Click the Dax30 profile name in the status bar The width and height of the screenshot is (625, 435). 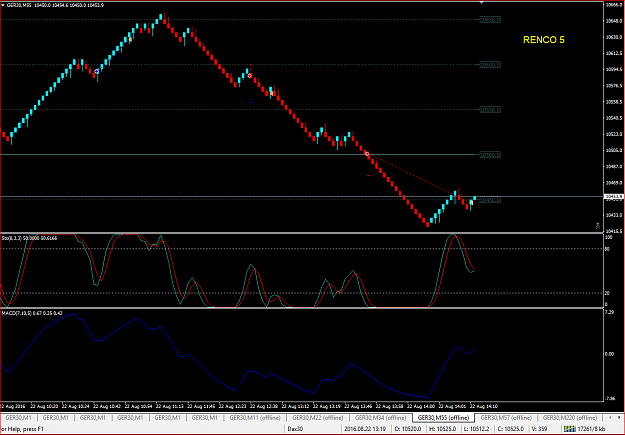click(295, 429)
